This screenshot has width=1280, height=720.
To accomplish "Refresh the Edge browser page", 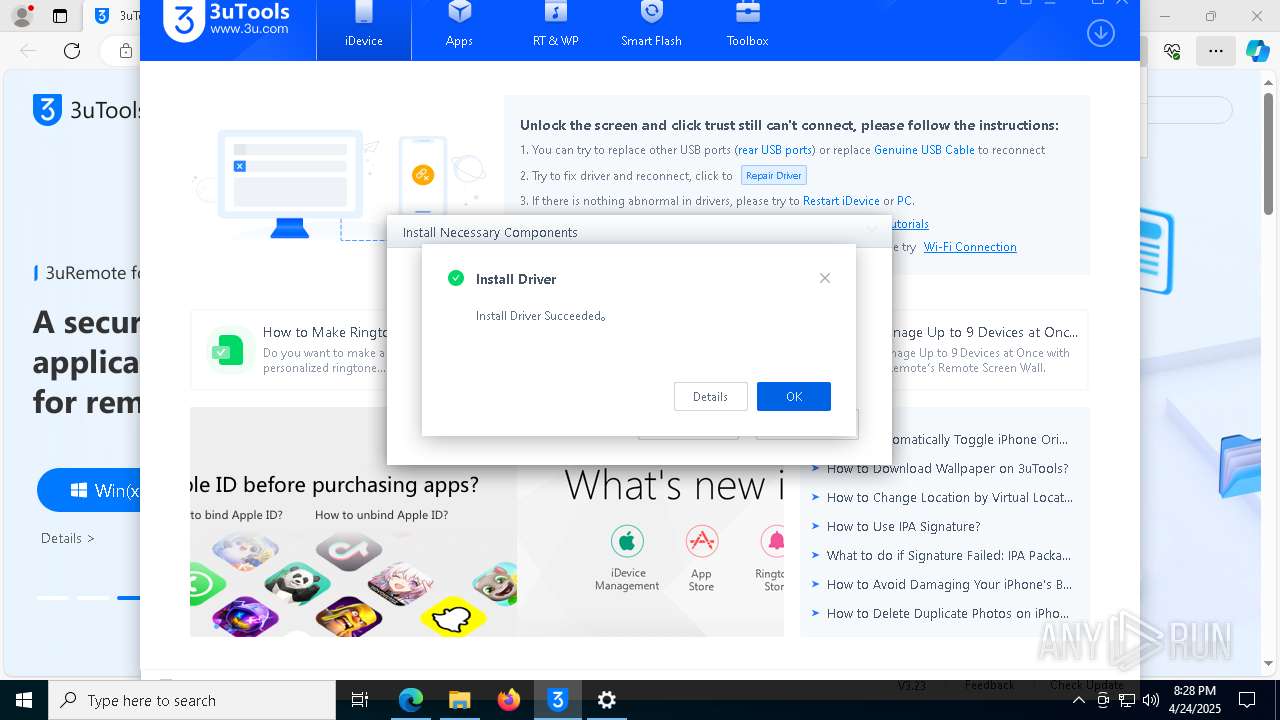I will pos(72,51).
